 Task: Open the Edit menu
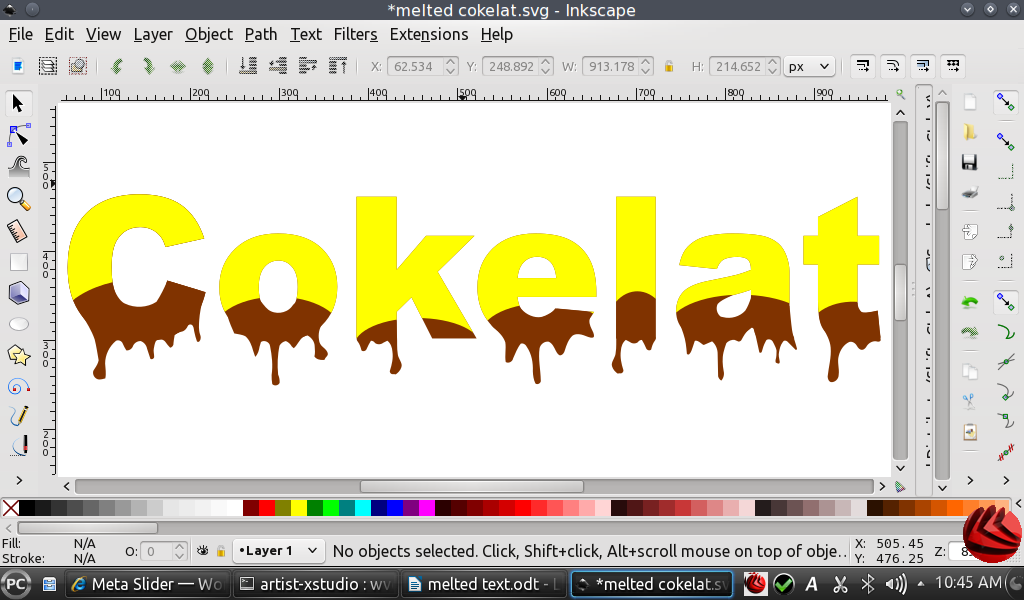point(59,34)
